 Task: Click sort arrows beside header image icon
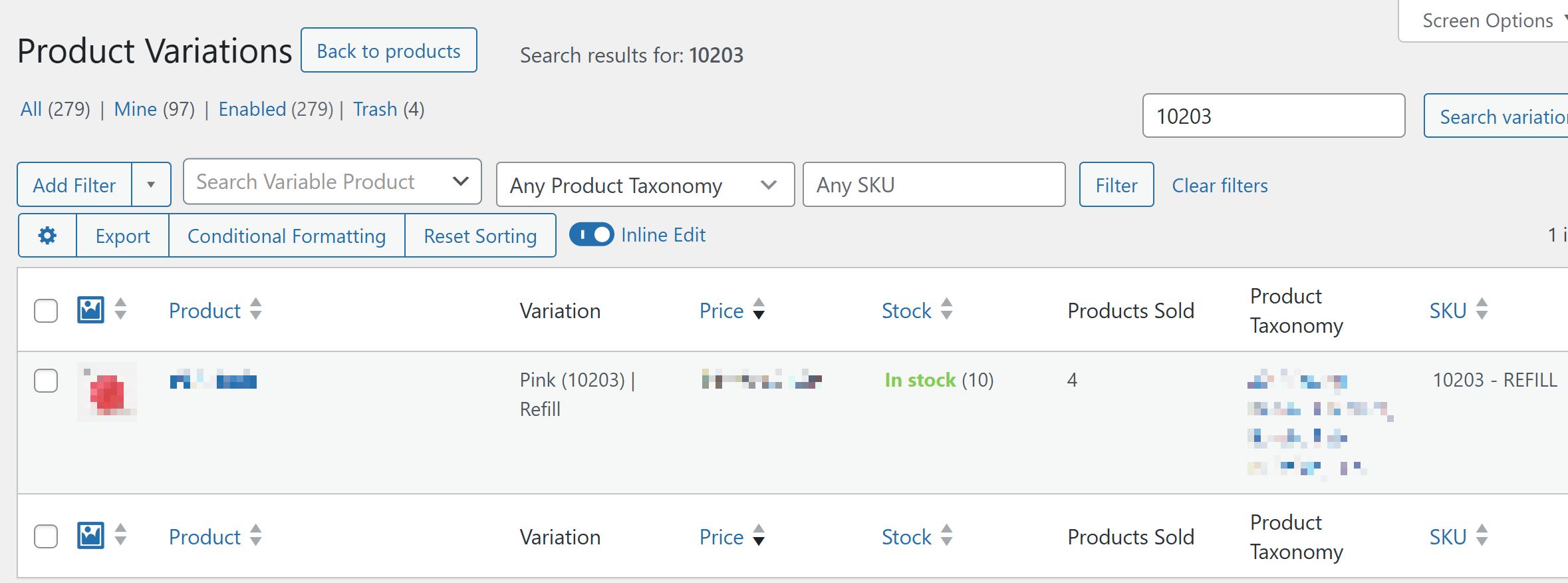(x=120, y=309)
